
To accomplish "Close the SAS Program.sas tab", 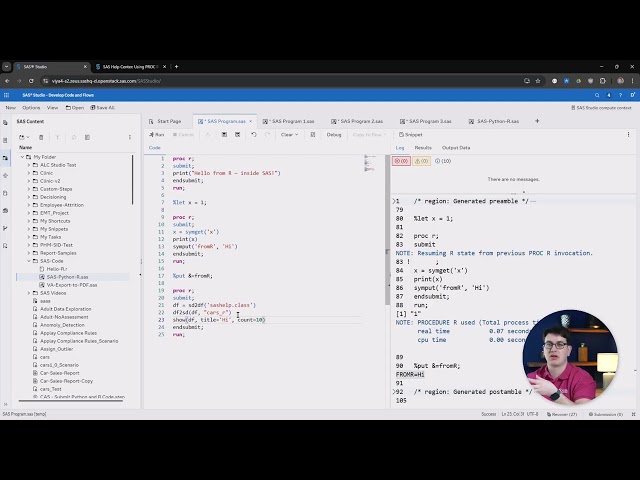I will [251, 121].
